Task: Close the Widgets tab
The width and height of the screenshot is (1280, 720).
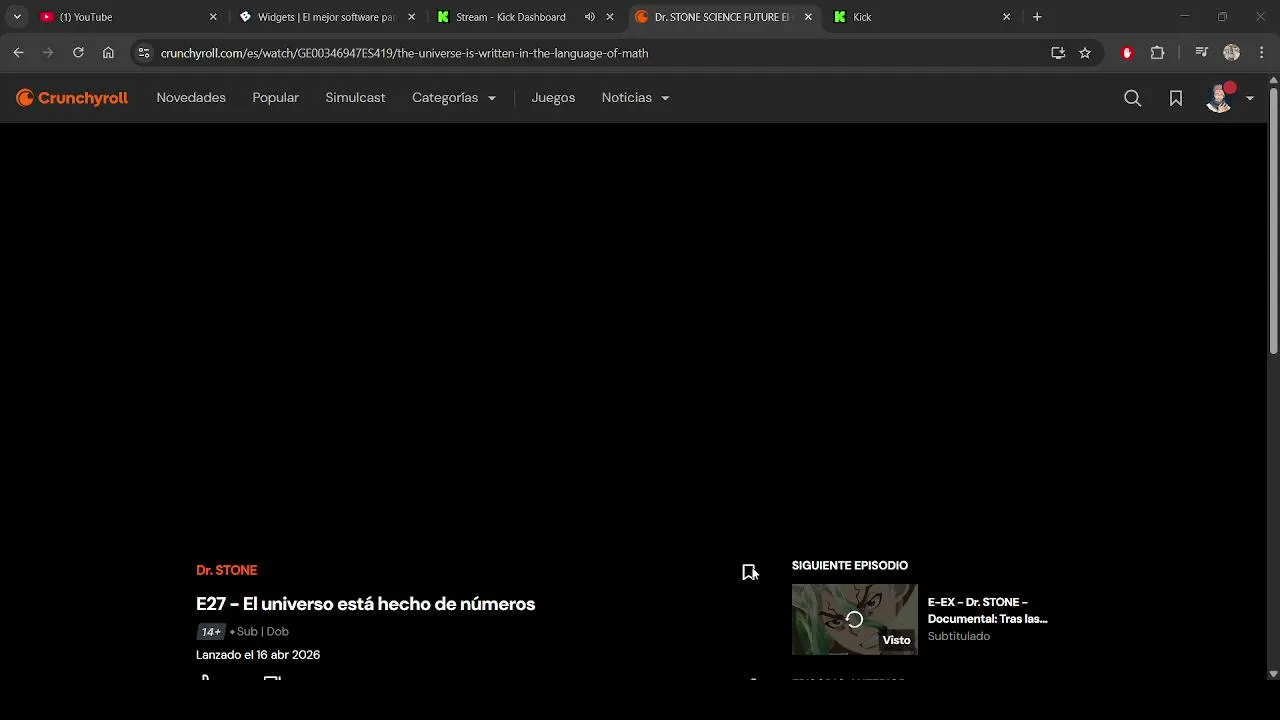Action: [411, 17]
